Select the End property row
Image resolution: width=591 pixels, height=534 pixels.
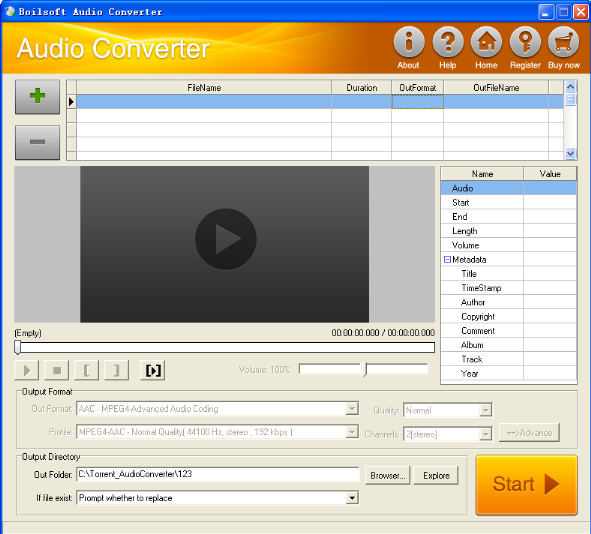tap(508, 217)
